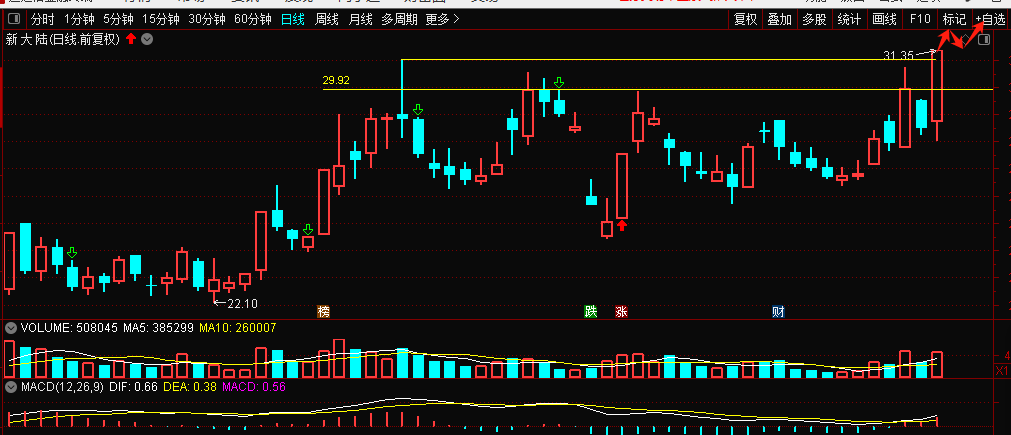Click the red up arrow signal above 涨 marker
Image resolution: width=1011 pixels, height=435 pixels.
click(622, 225)
